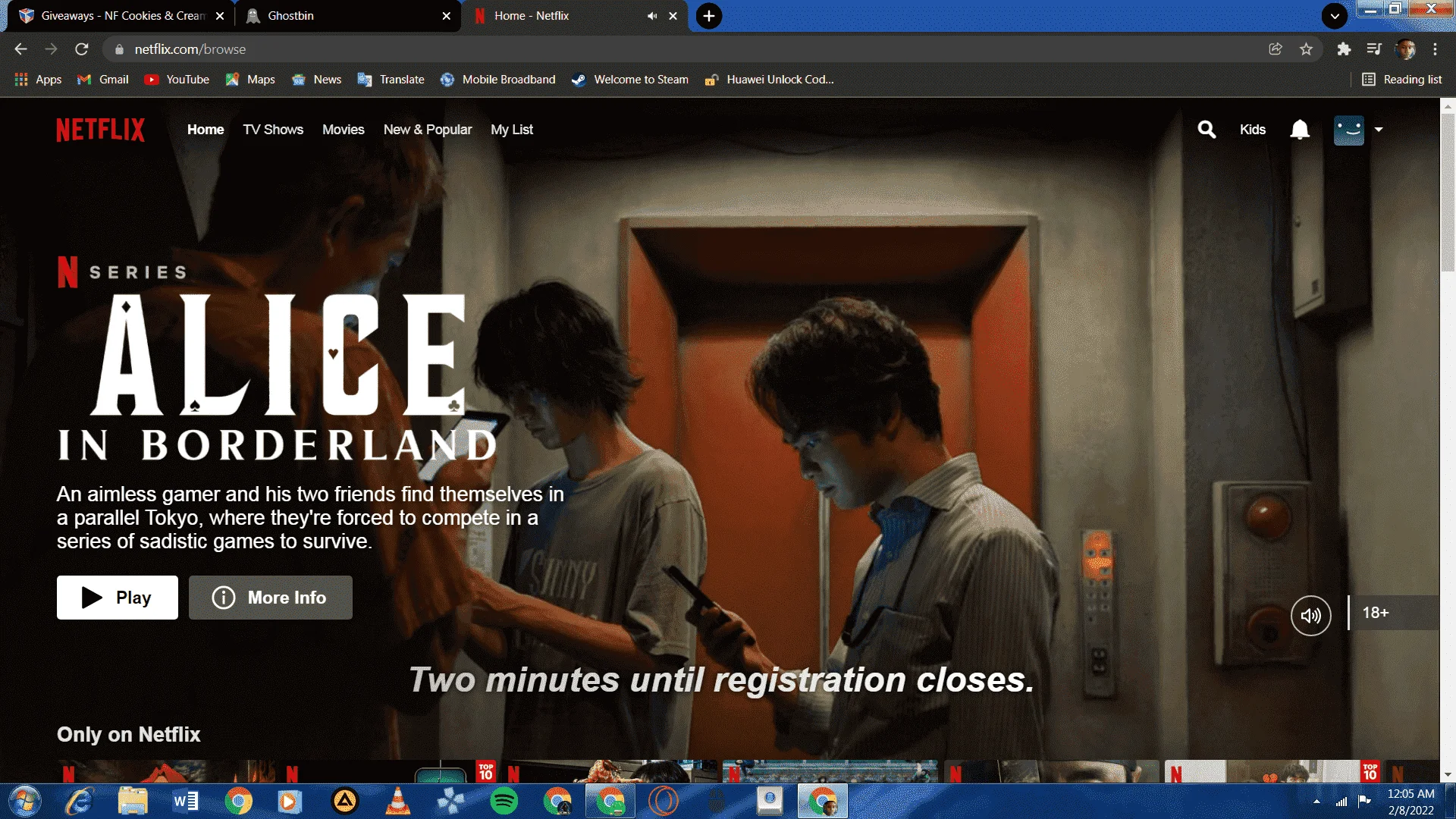Click scrollbar down arrow
The width and height of the screenshot is (1456, 819).
[x=1448, y=775]
